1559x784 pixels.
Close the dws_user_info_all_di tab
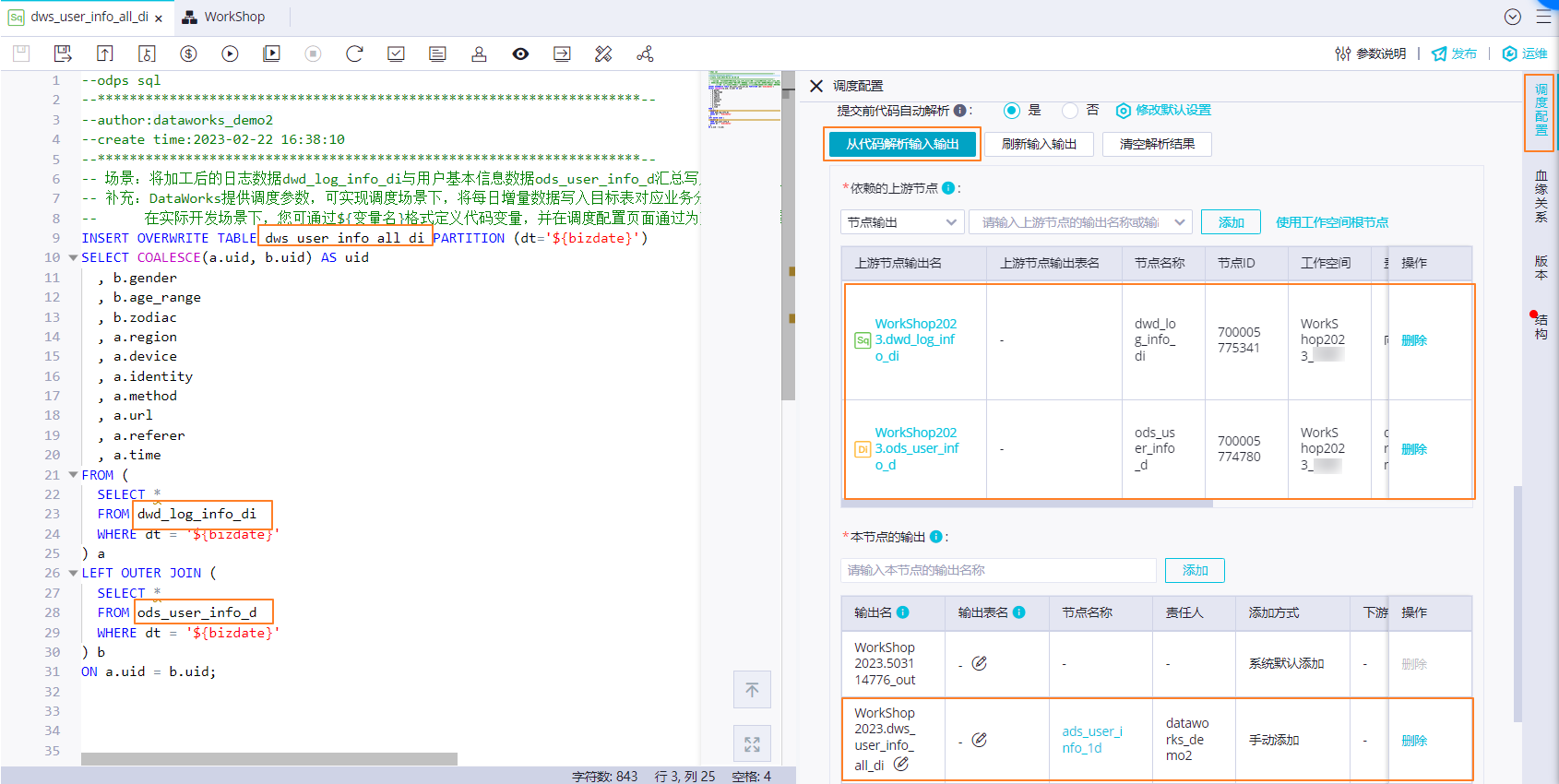pyautogui.click(x=159, y=18)
